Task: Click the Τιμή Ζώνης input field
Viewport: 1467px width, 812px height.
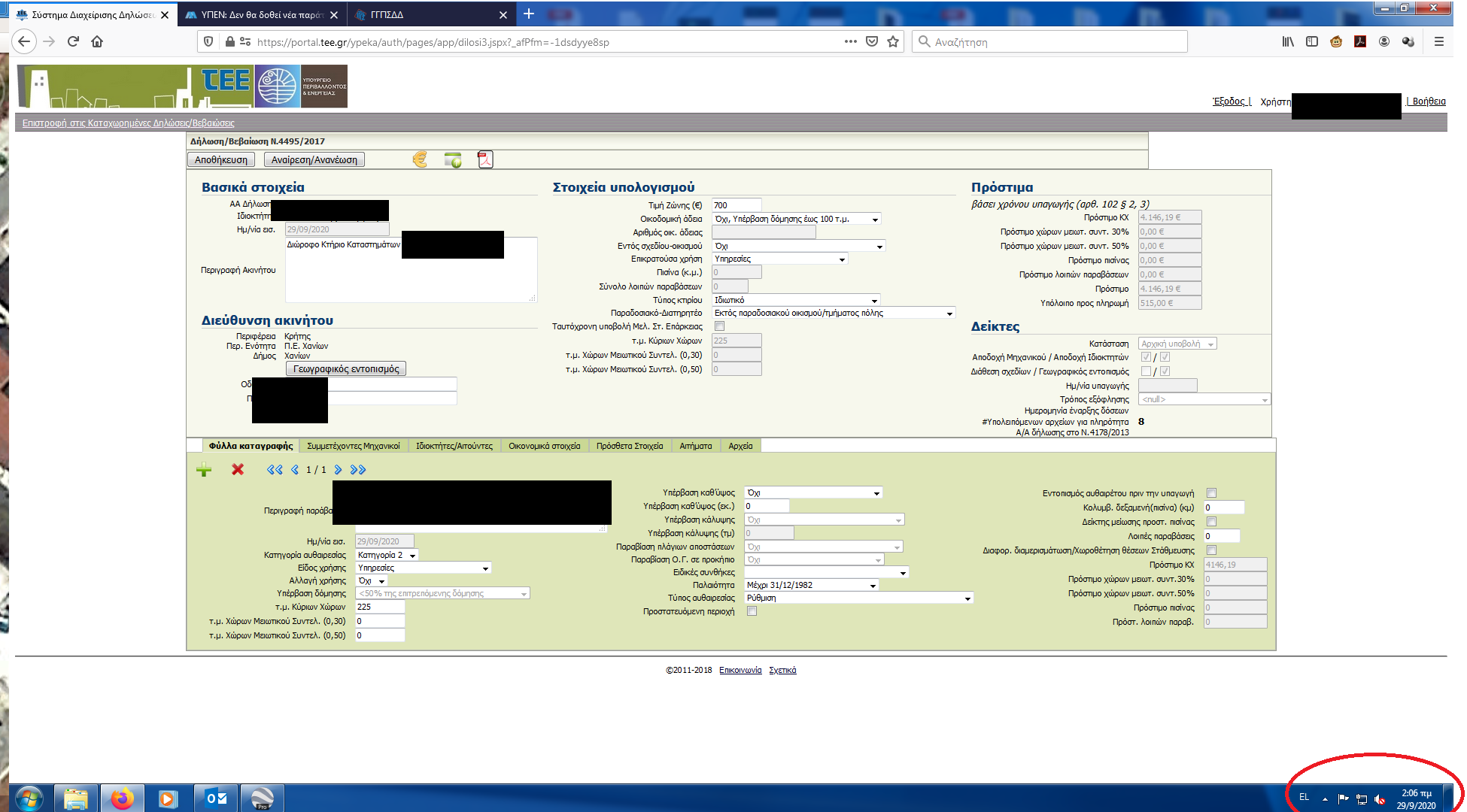Action: 736,205
